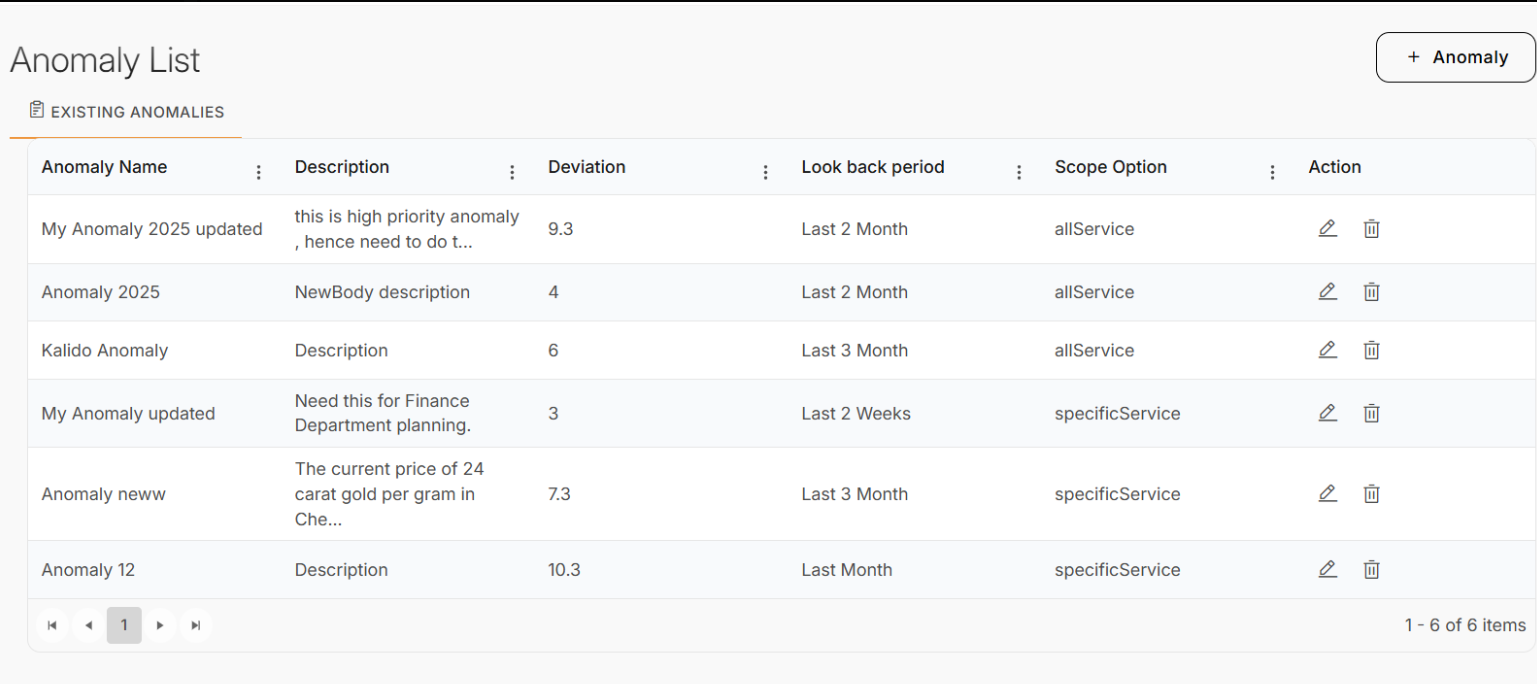The width and height of the screenshot is (1537, 684).
Task: Go to next page of table
Action: (x=160, y=626)
